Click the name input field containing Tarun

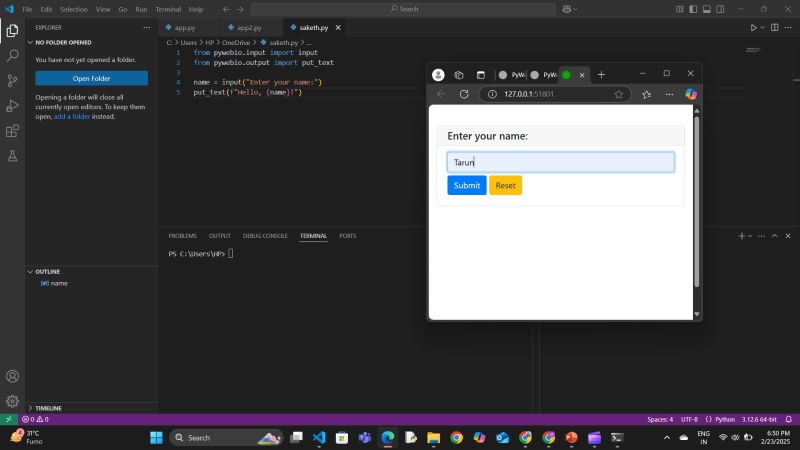561,162
